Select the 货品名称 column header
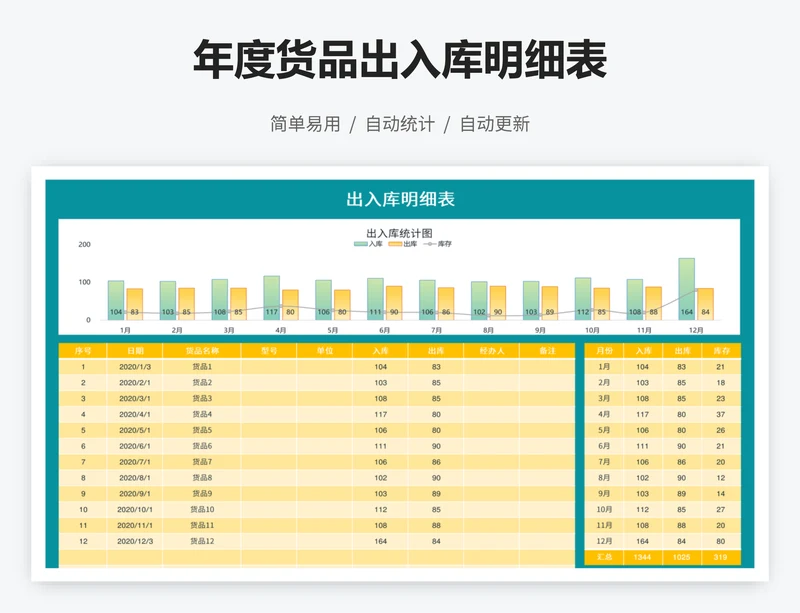This screenshot has height=613, width=800. [201, 351]
